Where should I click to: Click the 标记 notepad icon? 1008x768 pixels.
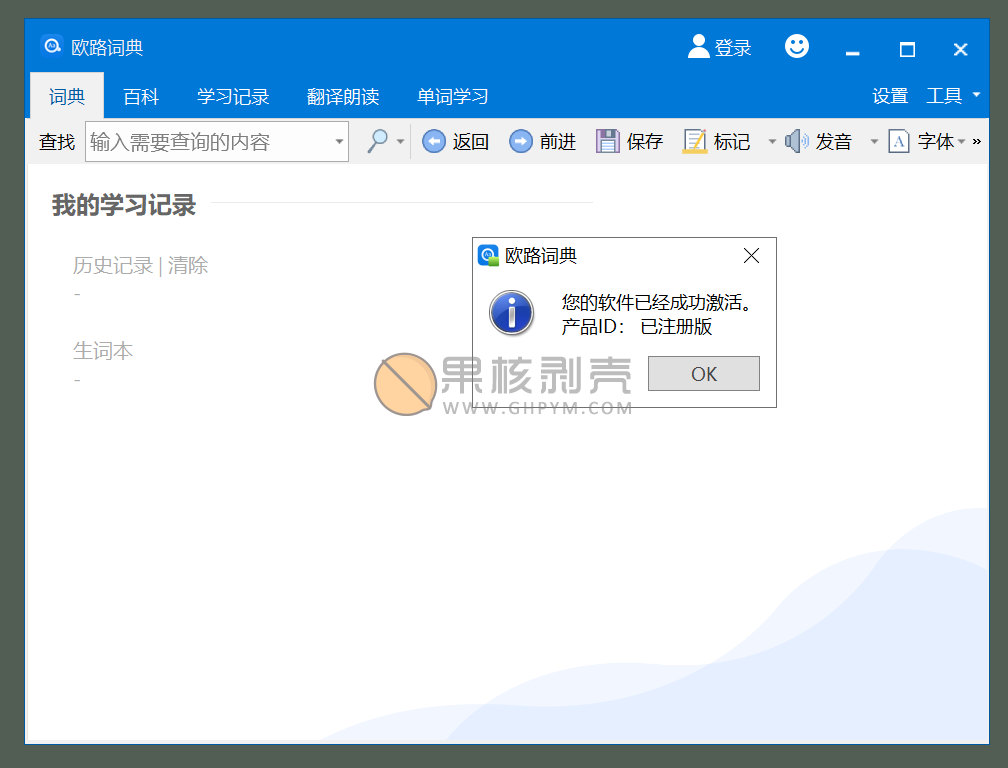(x=695, y=142)
